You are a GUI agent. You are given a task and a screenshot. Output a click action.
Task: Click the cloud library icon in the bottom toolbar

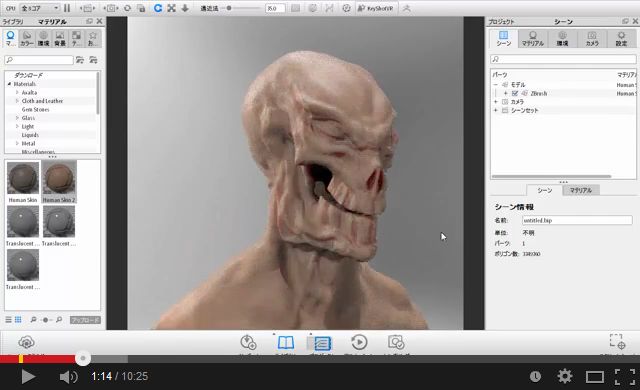point(26,342)
